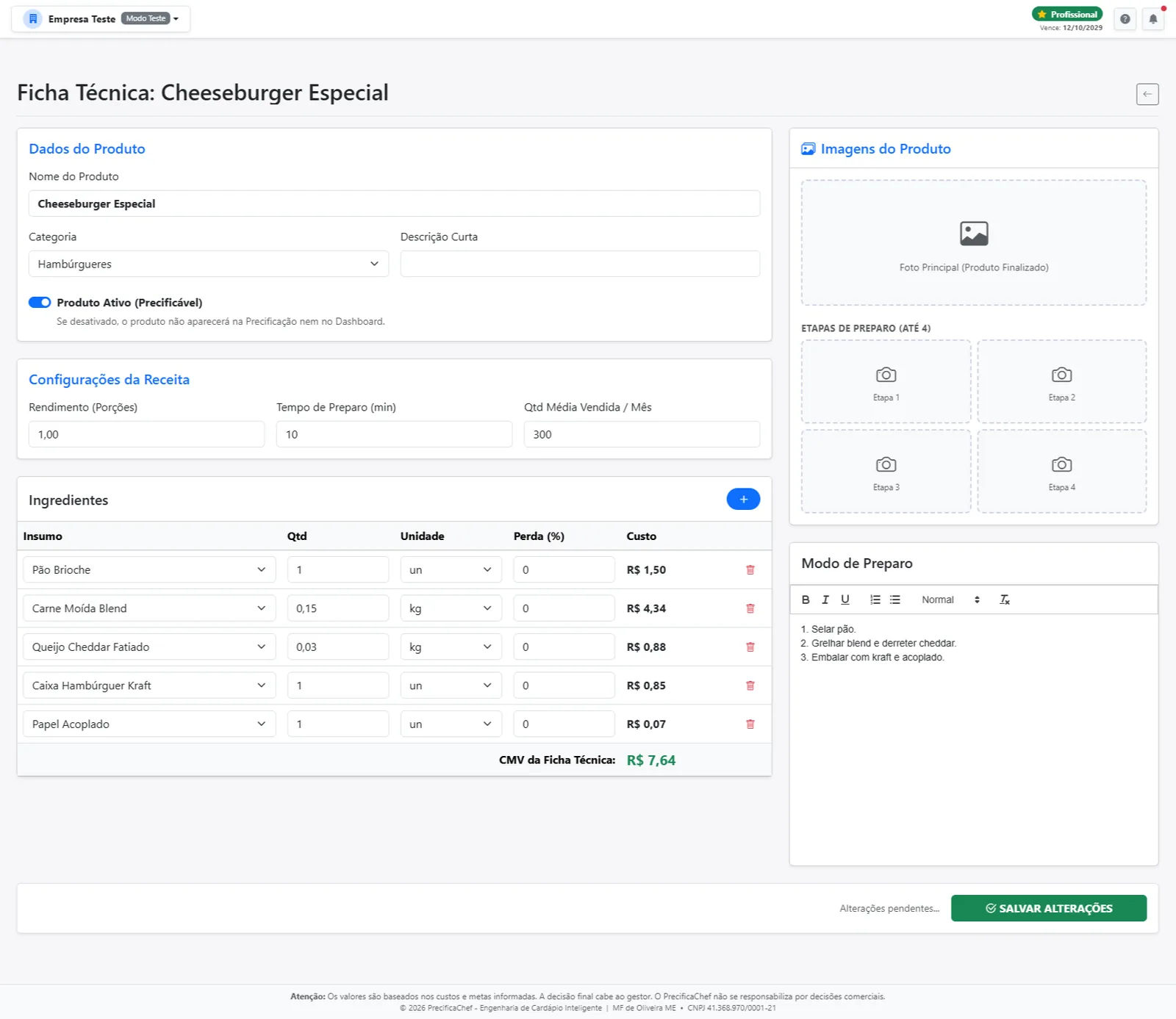1176x1019 pixels.
Task: Click the Descrição Curta field
Action: (x=580, y=264)
